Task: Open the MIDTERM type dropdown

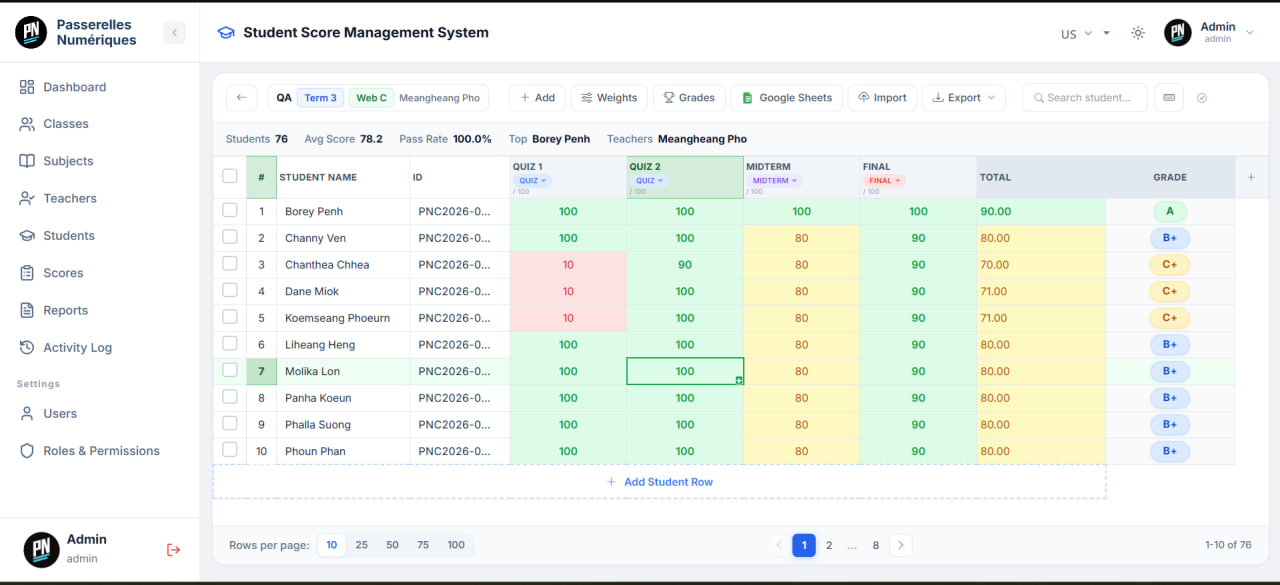Action: coord(775,181)
